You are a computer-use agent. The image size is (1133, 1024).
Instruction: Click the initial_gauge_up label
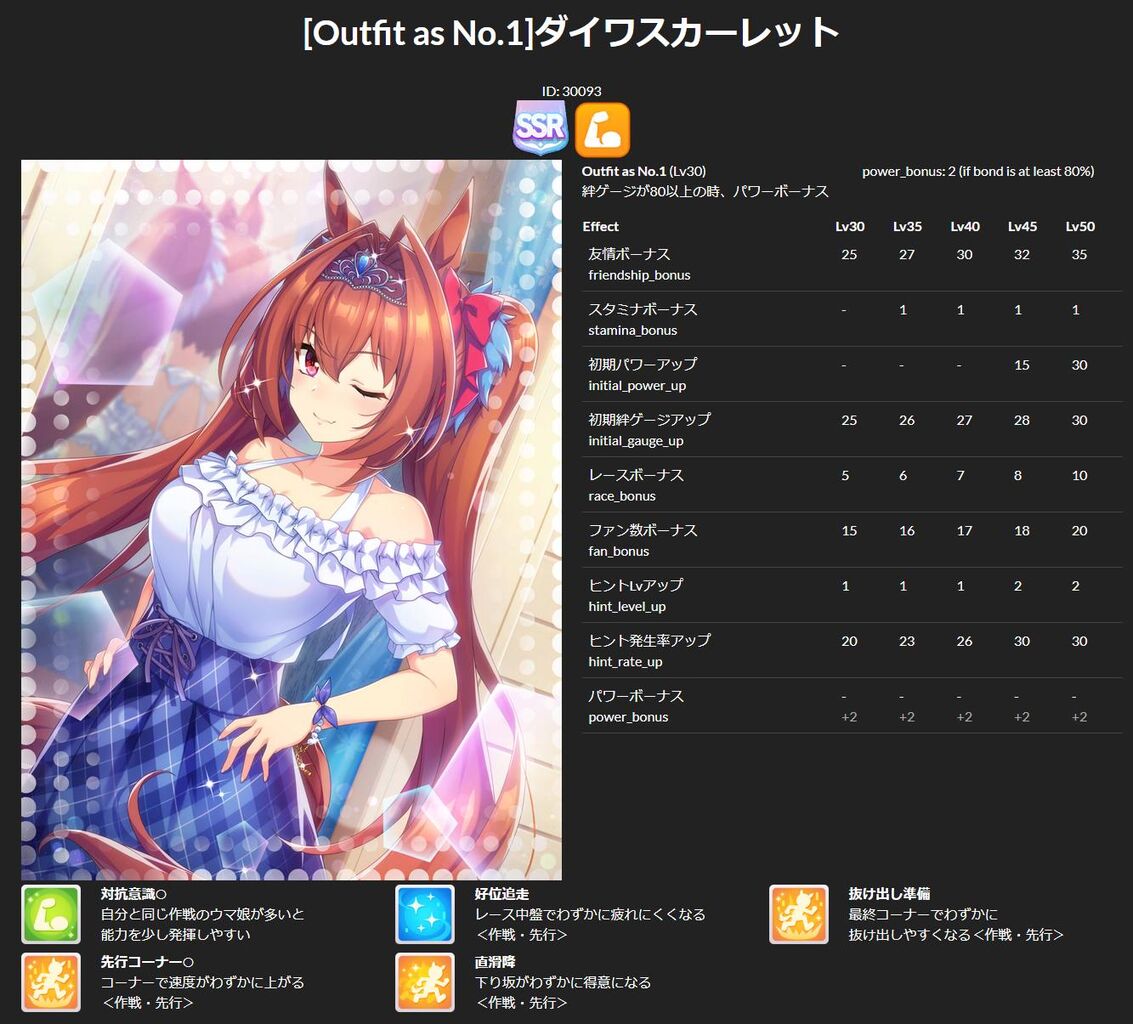coord(635,441)
